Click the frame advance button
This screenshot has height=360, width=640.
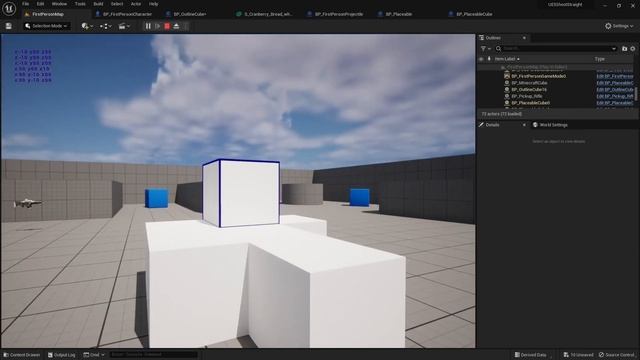158,26
